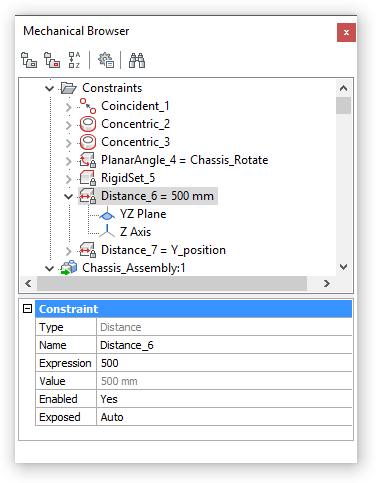Collapse the Constraints folder node
376x483 pixels.
[x=49, y=88]
